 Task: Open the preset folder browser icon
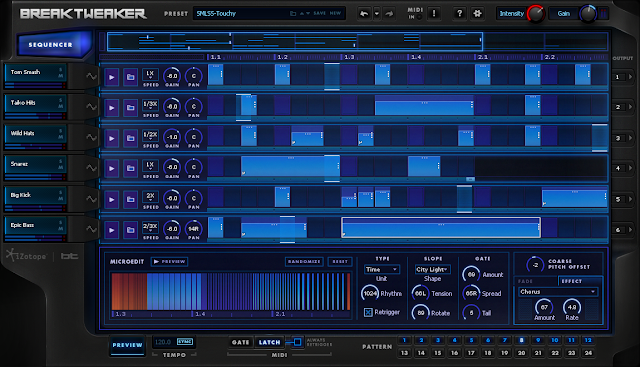[293, 13]
